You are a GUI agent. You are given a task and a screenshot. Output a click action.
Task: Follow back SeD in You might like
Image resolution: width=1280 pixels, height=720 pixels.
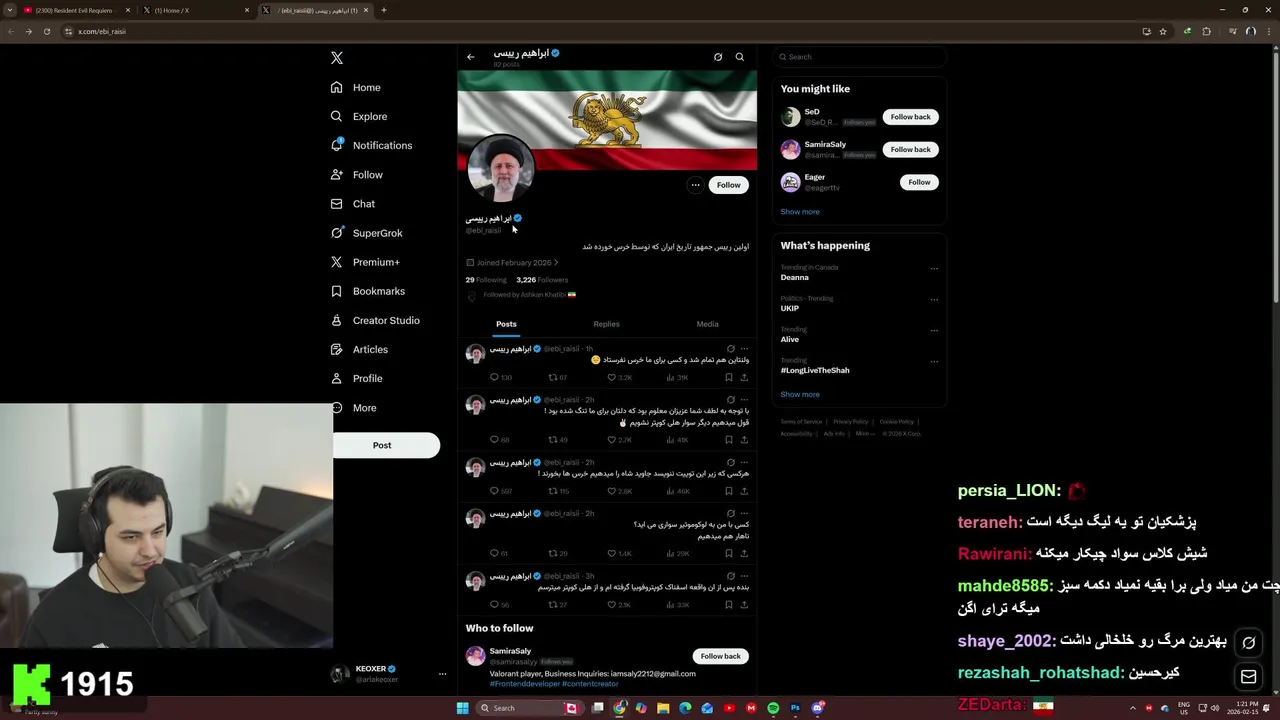tap(910, 117)
